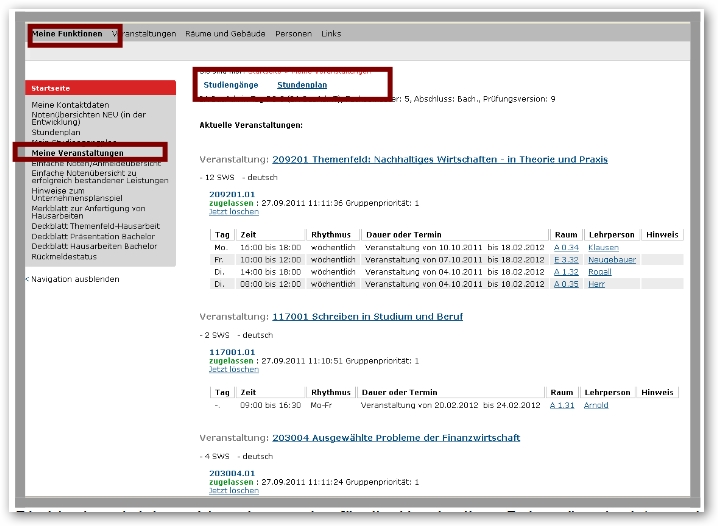Click the '16:00 bis 18:00' Monday cell
The height and width of the screenshot is (526, 718).
click(271, 248)
